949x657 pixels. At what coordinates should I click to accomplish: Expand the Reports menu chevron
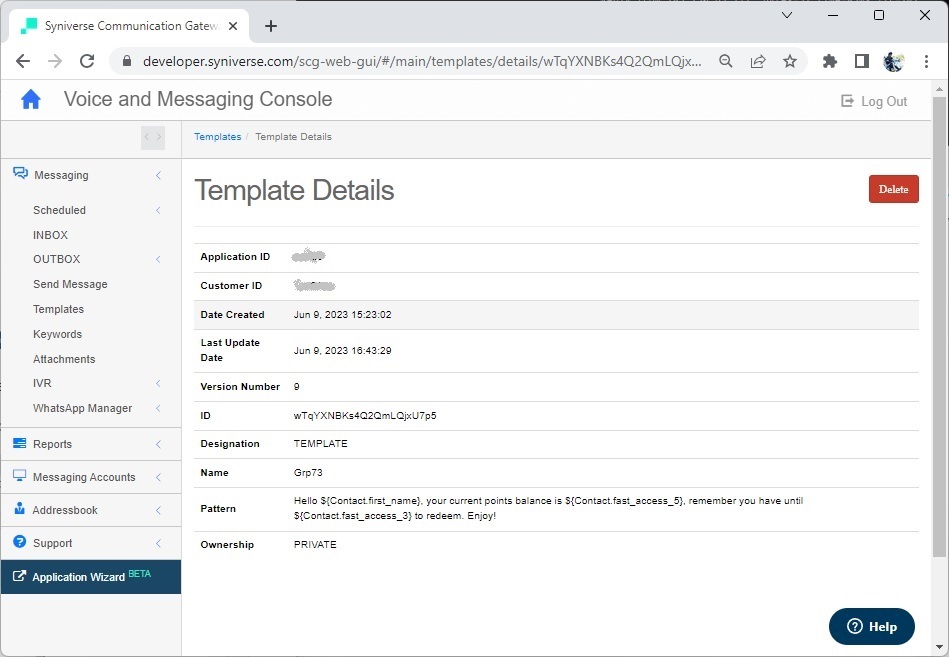pos(159,444)
